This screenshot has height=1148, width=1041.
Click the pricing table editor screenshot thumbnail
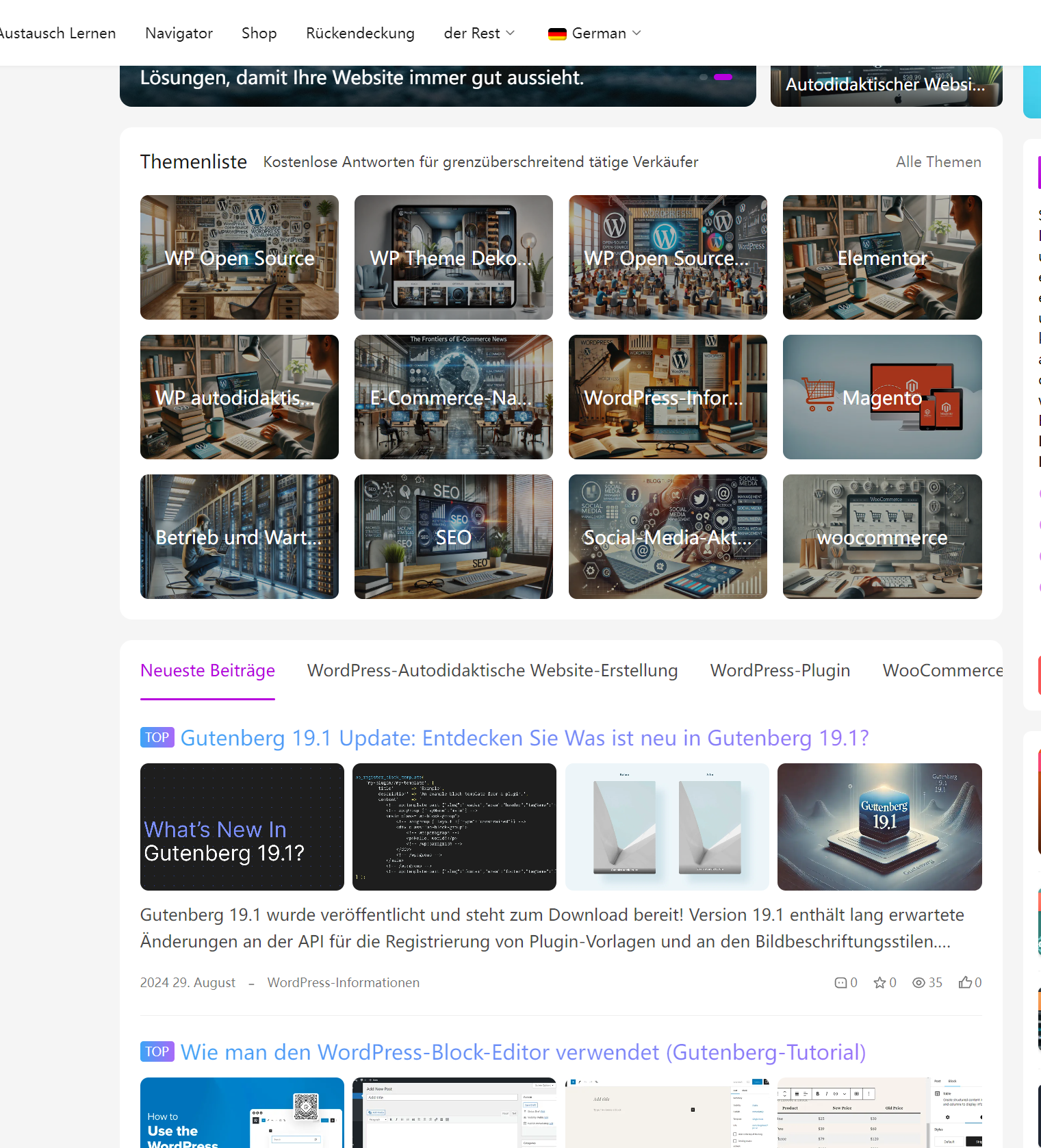click(x=879, y=1112)
